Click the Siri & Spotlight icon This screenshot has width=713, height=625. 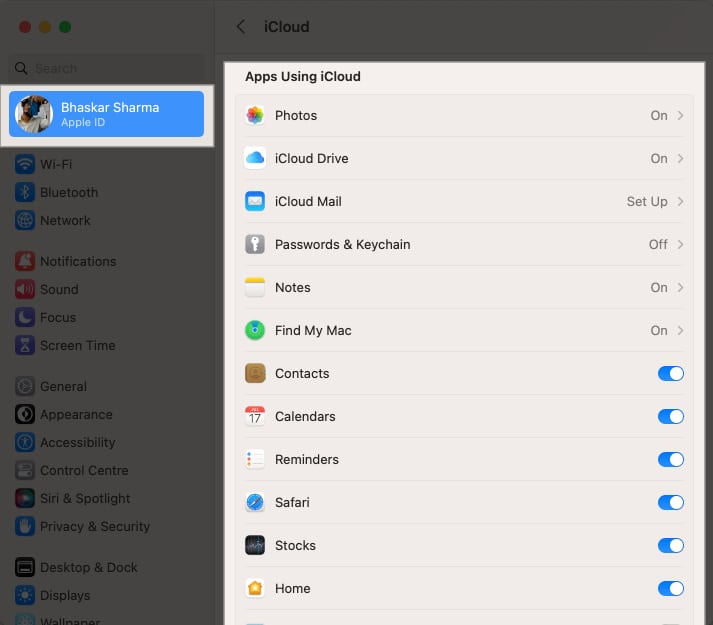[25, 498]
